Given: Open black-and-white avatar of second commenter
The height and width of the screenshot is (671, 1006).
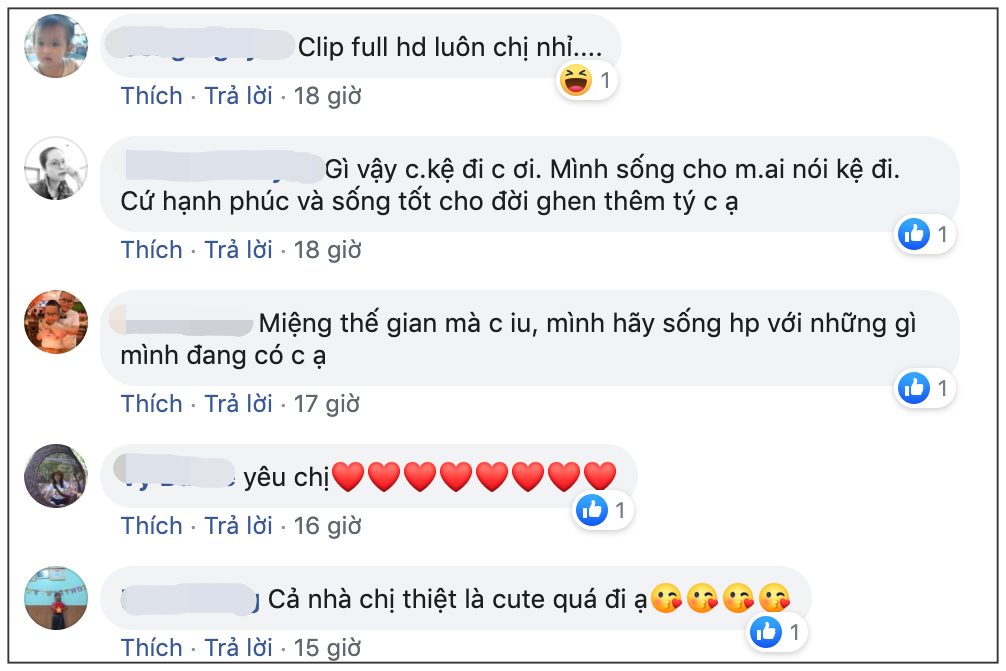Looking at the screenshot, I should coord(56,168).
